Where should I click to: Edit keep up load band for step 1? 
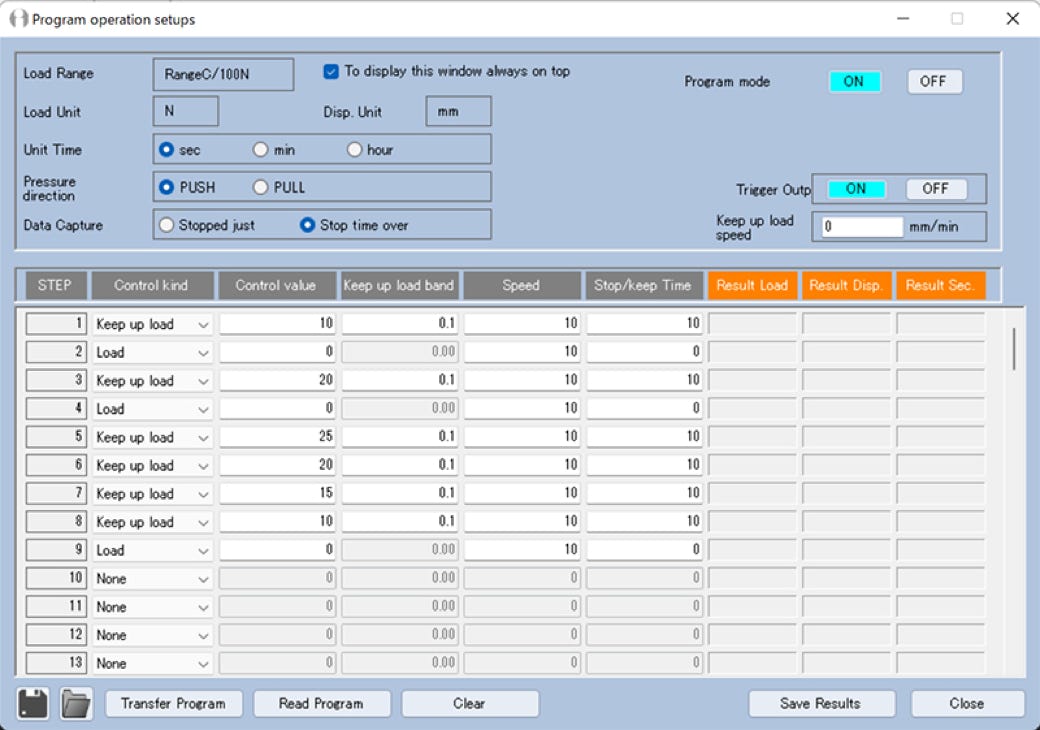pos(400,324)
